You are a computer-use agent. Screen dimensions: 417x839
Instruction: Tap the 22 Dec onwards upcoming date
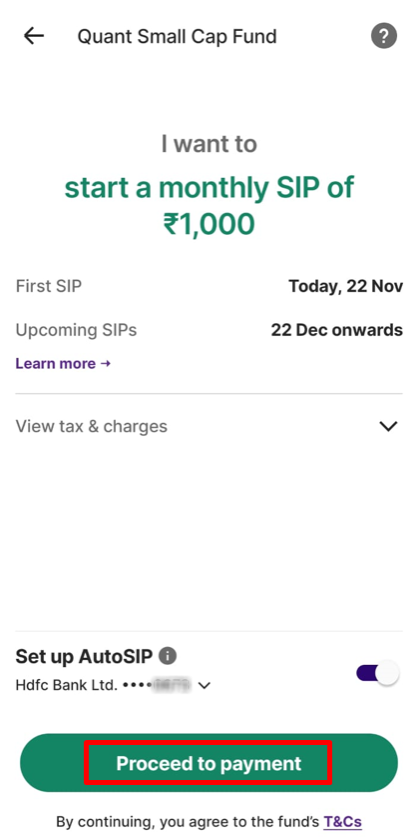[x=337, y=330]
